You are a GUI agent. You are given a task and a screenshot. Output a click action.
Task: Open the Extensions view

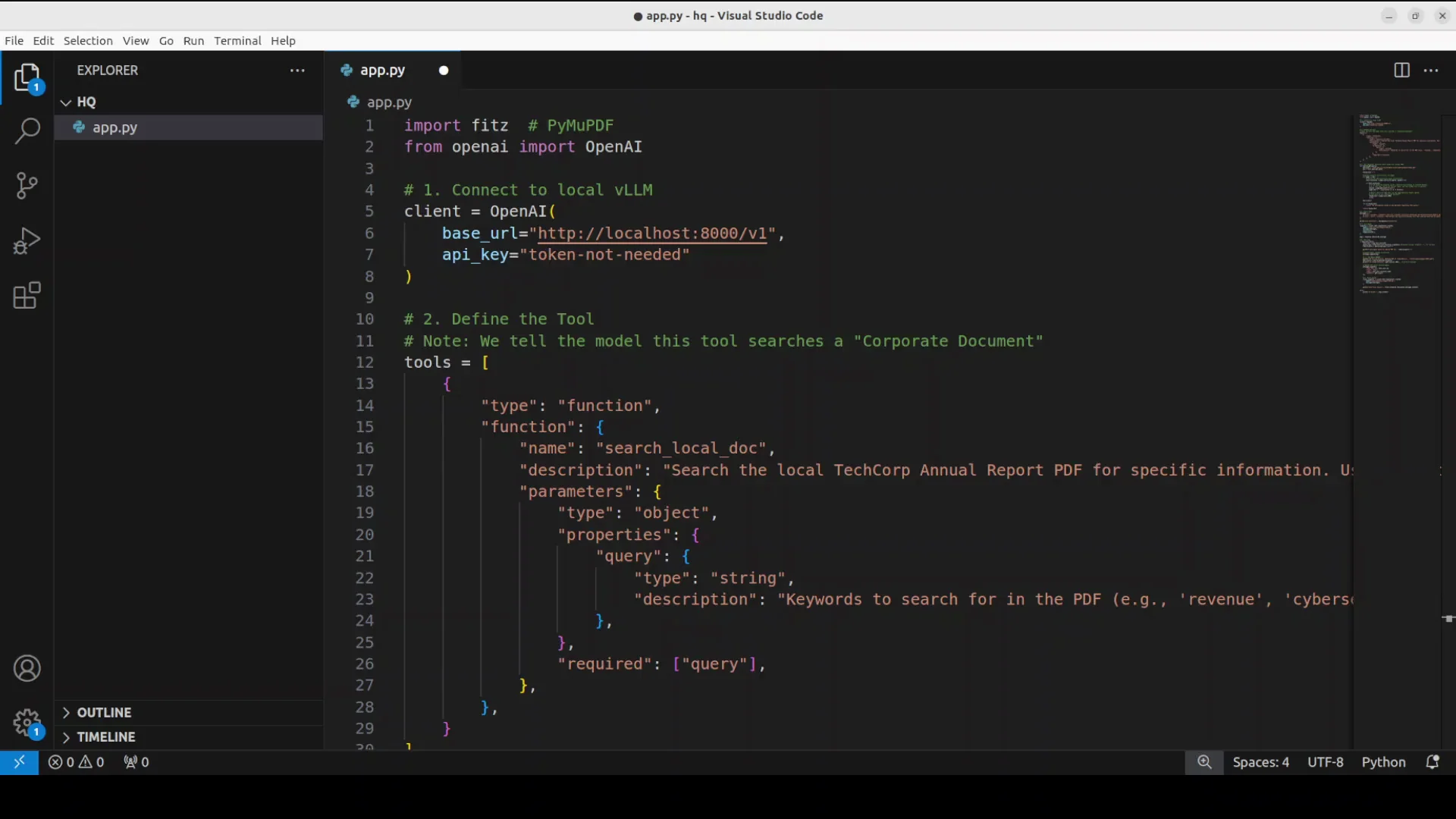(27, 296)
